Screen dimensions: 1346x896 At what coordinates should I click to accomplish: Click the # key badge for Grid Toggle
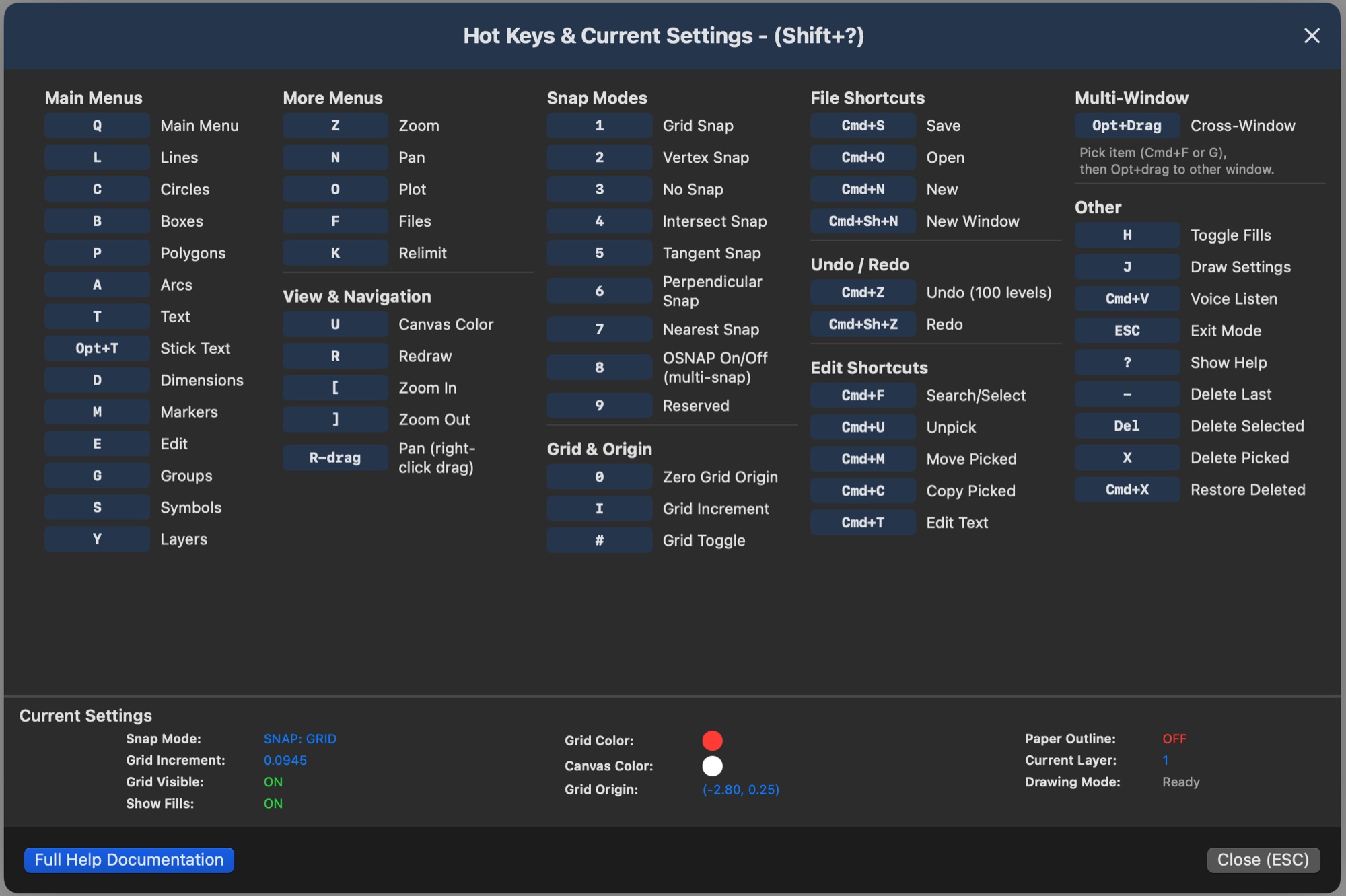tap(599, 540)
